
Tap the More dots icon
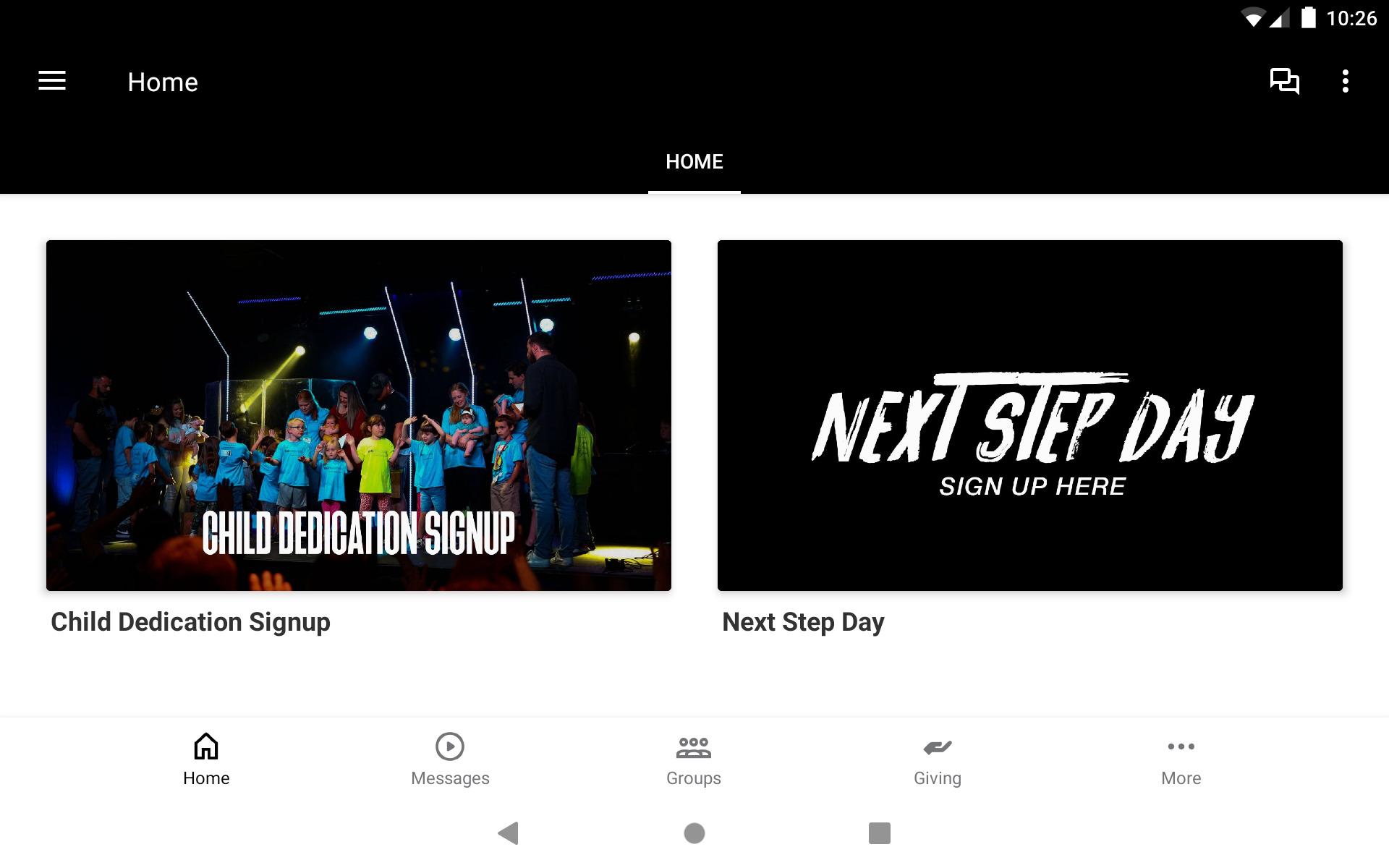pos(1181,746)
